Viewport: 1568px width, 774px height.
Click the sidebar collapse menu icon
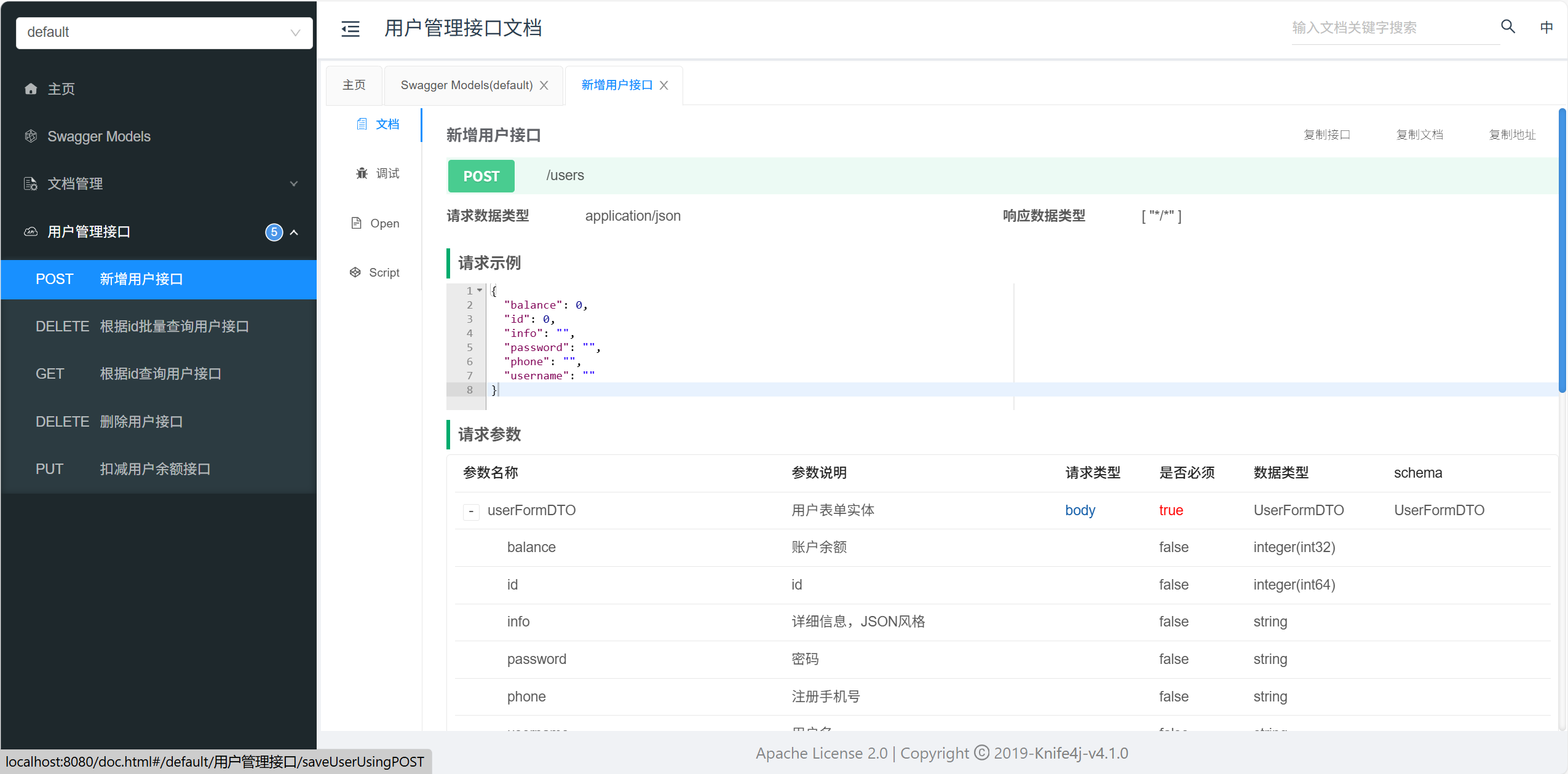(350, 28)
